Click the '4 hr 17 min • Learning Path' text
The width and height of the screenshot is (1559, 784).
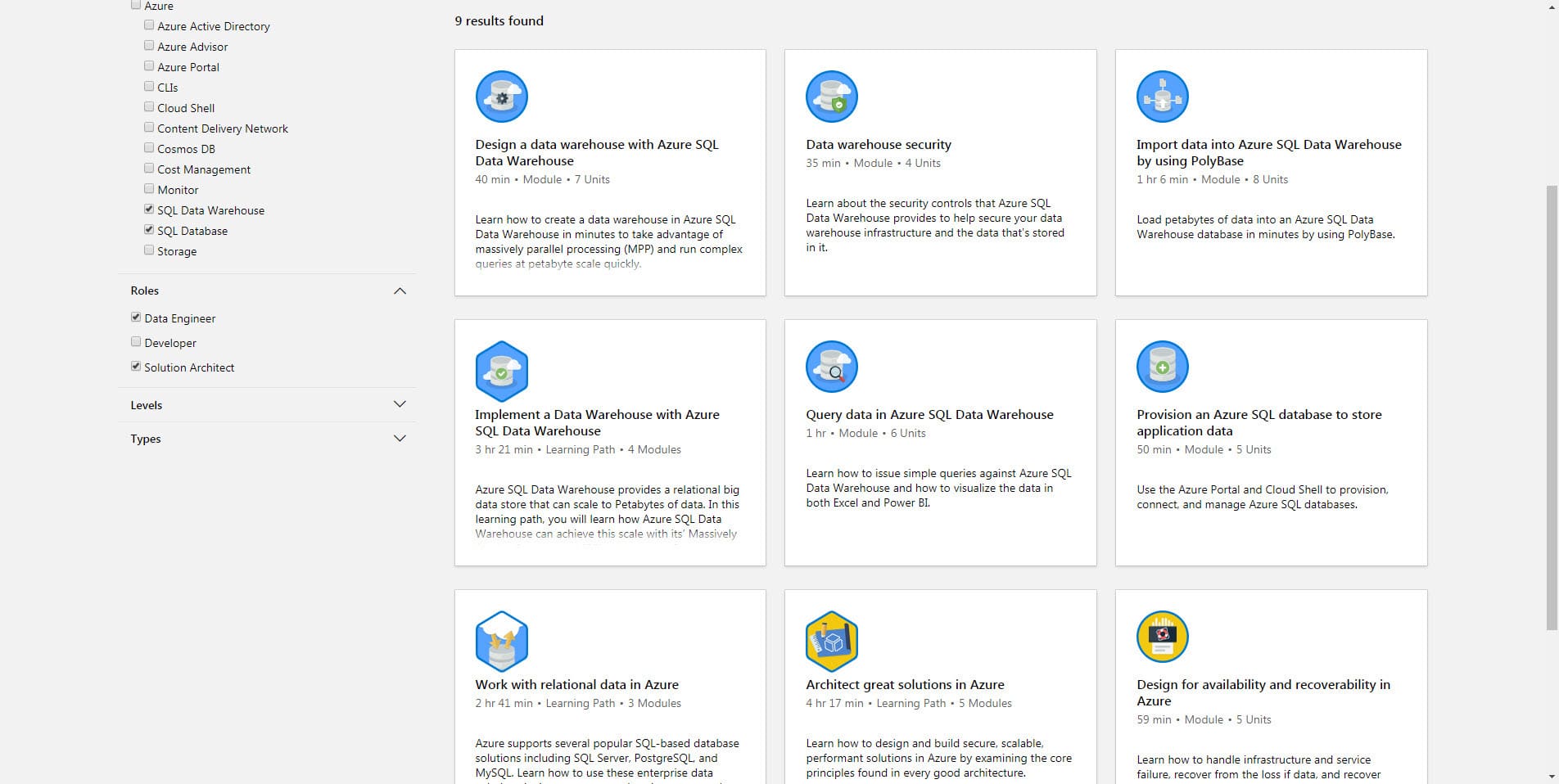pos(875,703)
